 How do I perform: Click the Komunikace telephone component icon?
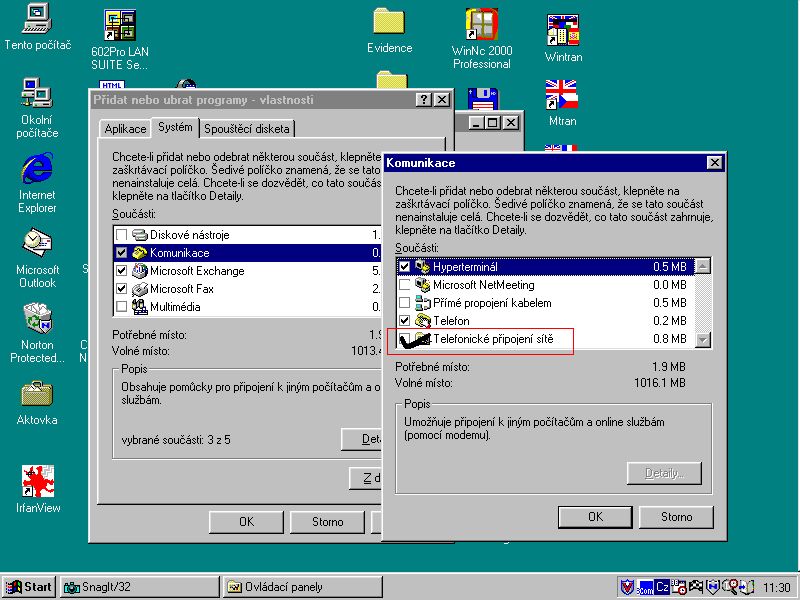(x=139, y=253)
